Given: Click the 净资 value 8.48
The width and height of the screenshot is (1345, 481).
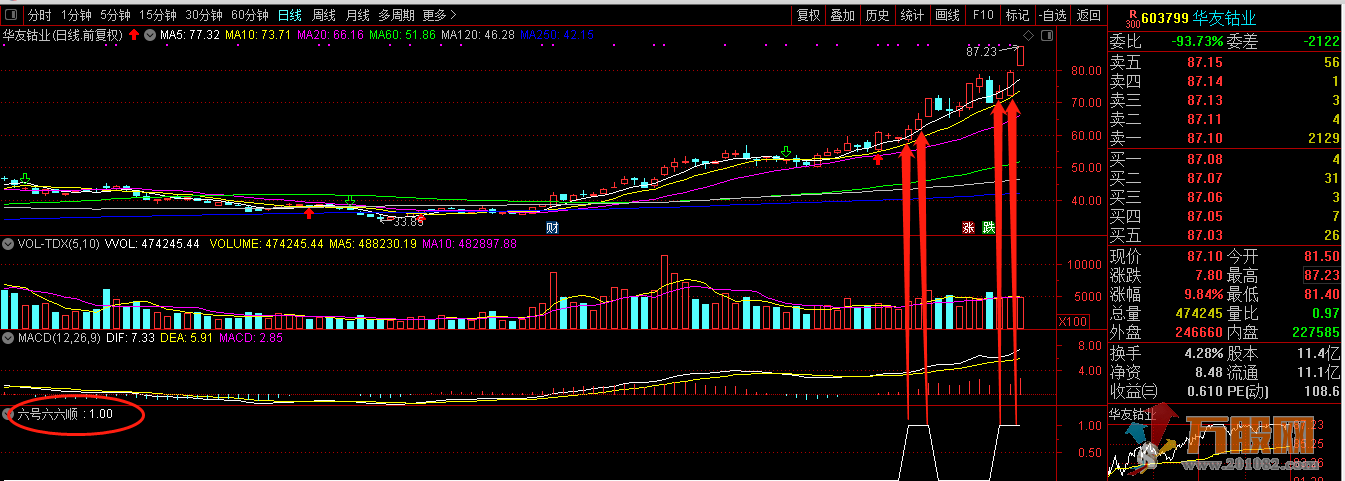Looking at the screenshot, I should click(x=1209, y=373).
